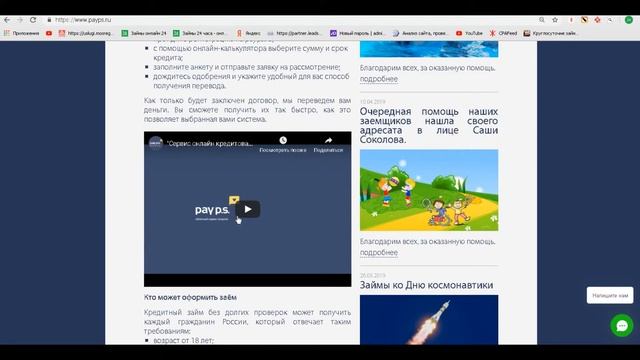Click the padlock site info icon
Viewport: 640px width, 360px height.
coord(49,20)
